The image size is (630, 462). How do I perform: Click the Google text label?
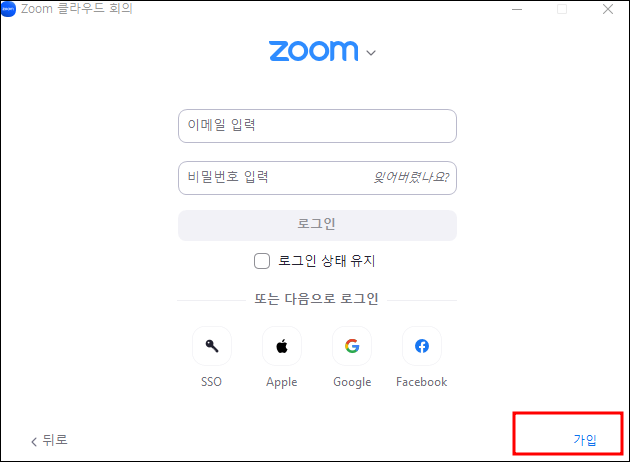pos(352,382)
